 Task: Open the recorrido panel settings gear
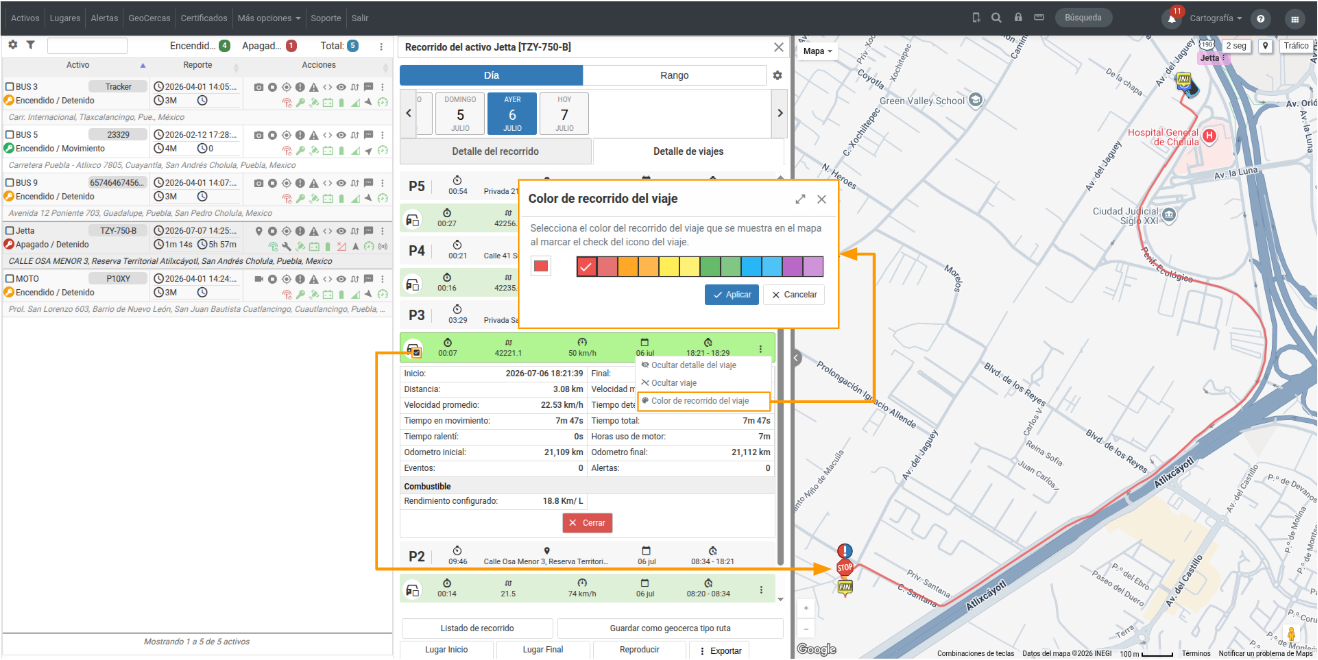tap(777, 75)
